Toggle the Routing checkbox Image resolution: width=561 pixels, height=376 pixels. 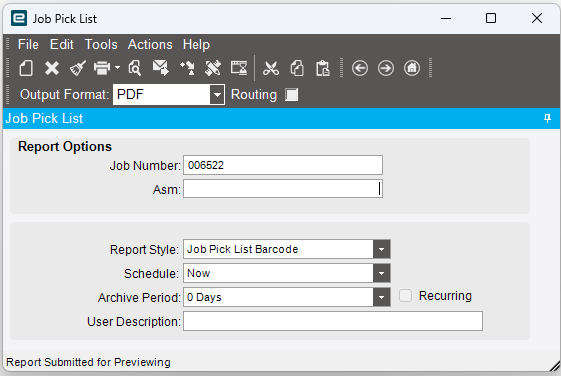pos(292,95)
